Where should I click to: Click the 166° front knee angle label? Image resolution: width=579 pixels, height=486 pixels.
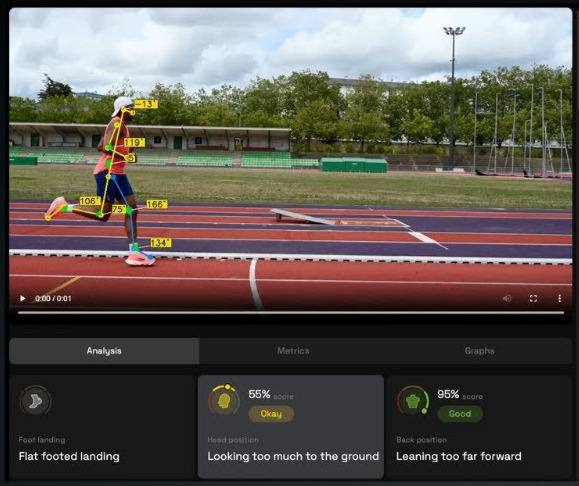(x=157, y=204)
